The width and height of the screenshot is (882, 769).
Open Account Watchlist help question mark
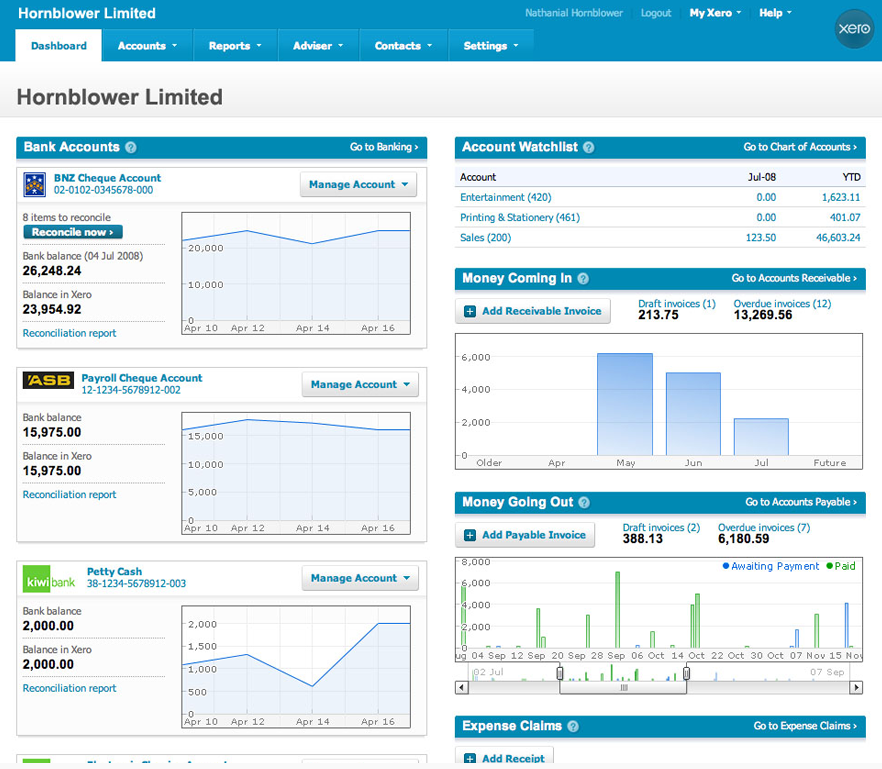click(588, 147)
